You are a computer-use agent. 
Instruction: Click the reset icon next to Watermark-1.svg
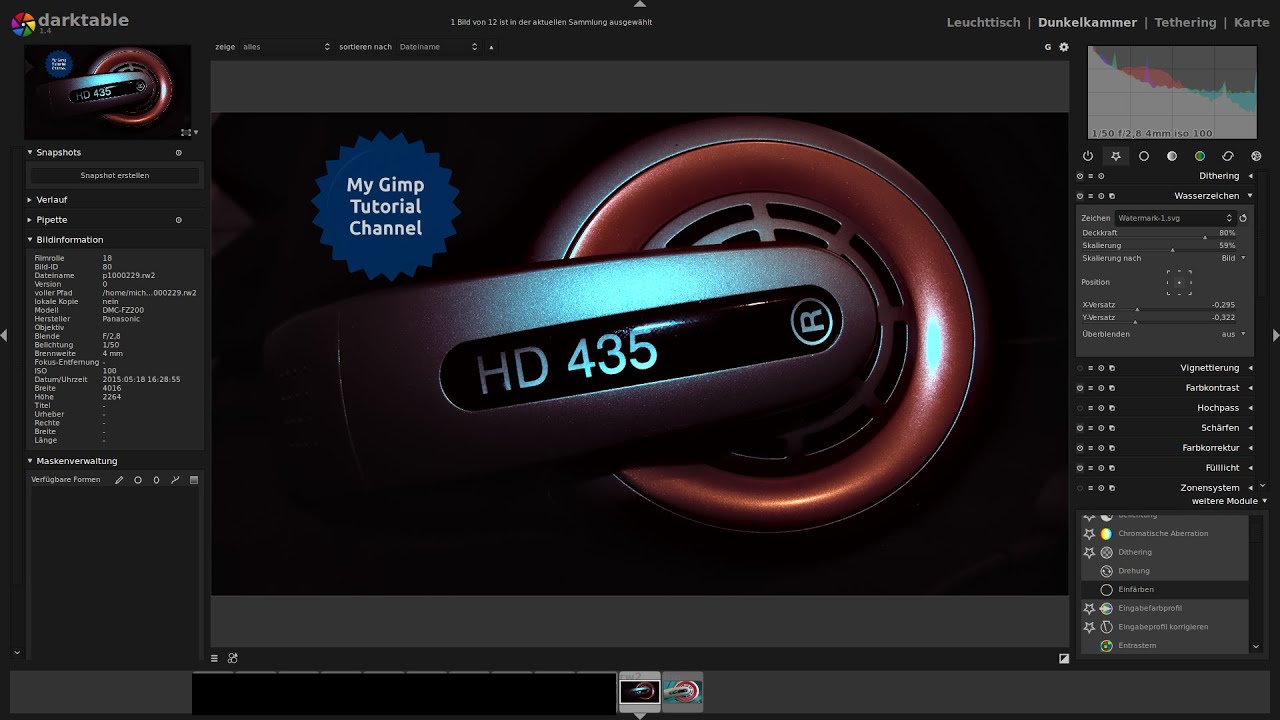1243,218
